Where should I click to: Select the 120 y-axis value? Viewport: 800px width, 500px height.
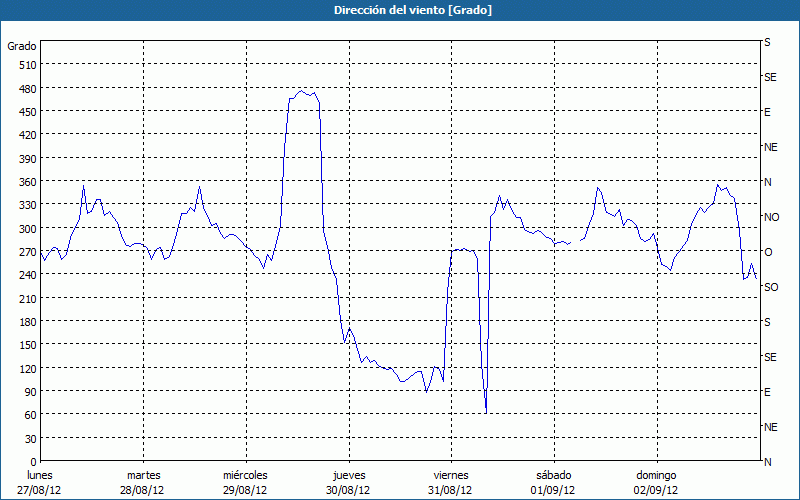pos(28,368)
